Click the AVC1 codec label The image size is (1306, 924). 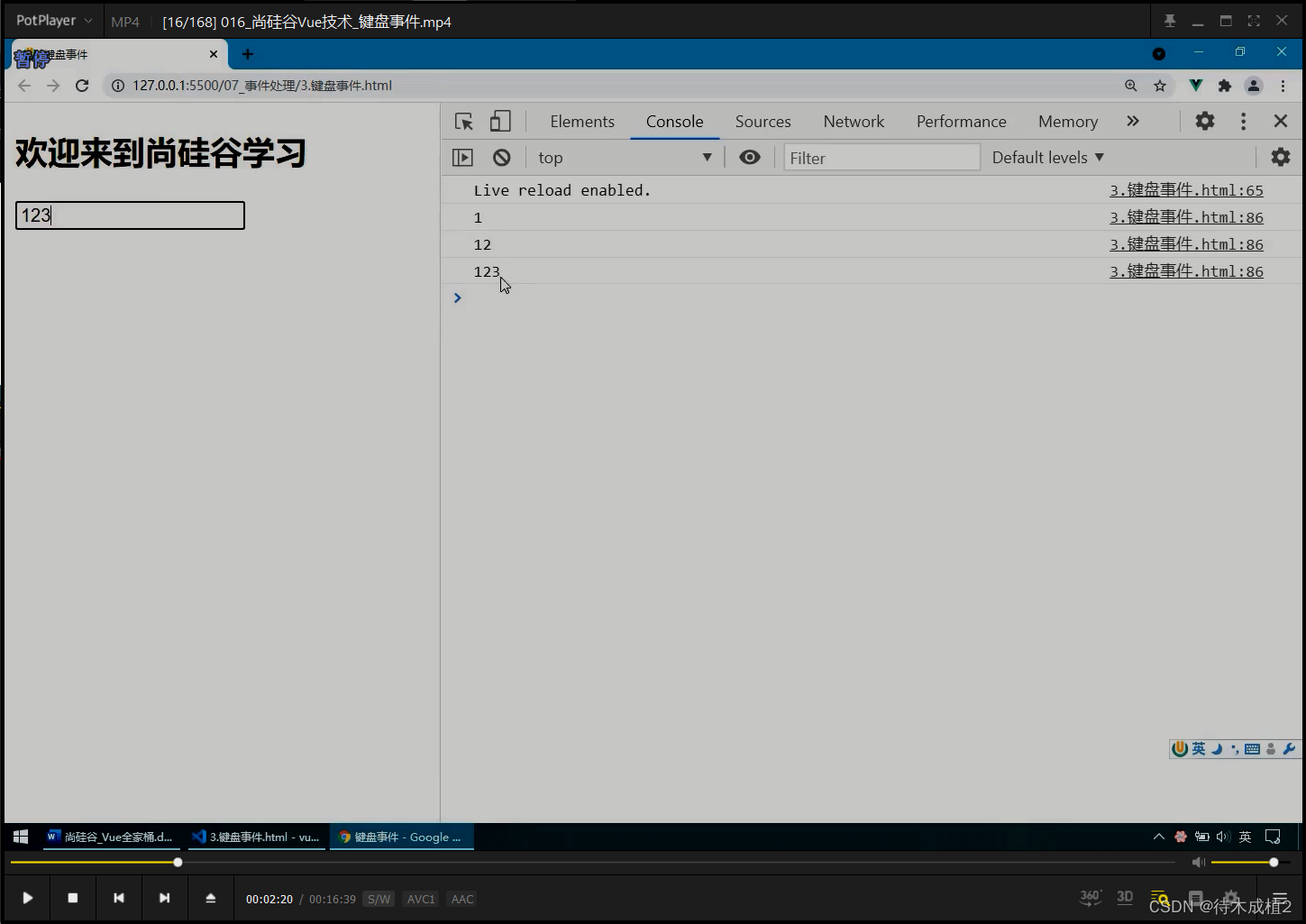421,899
